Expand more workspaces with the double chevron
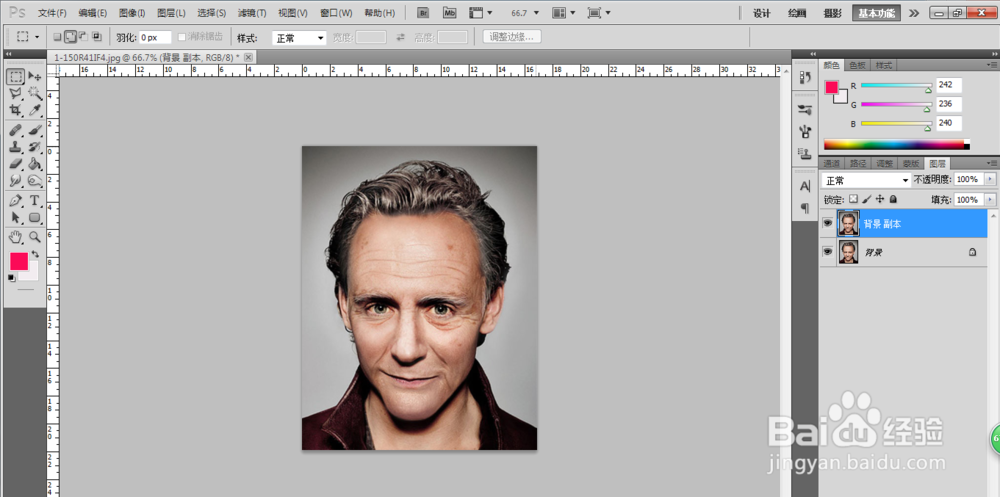This screenshot has width=1000, height=497. coord(914,13)
